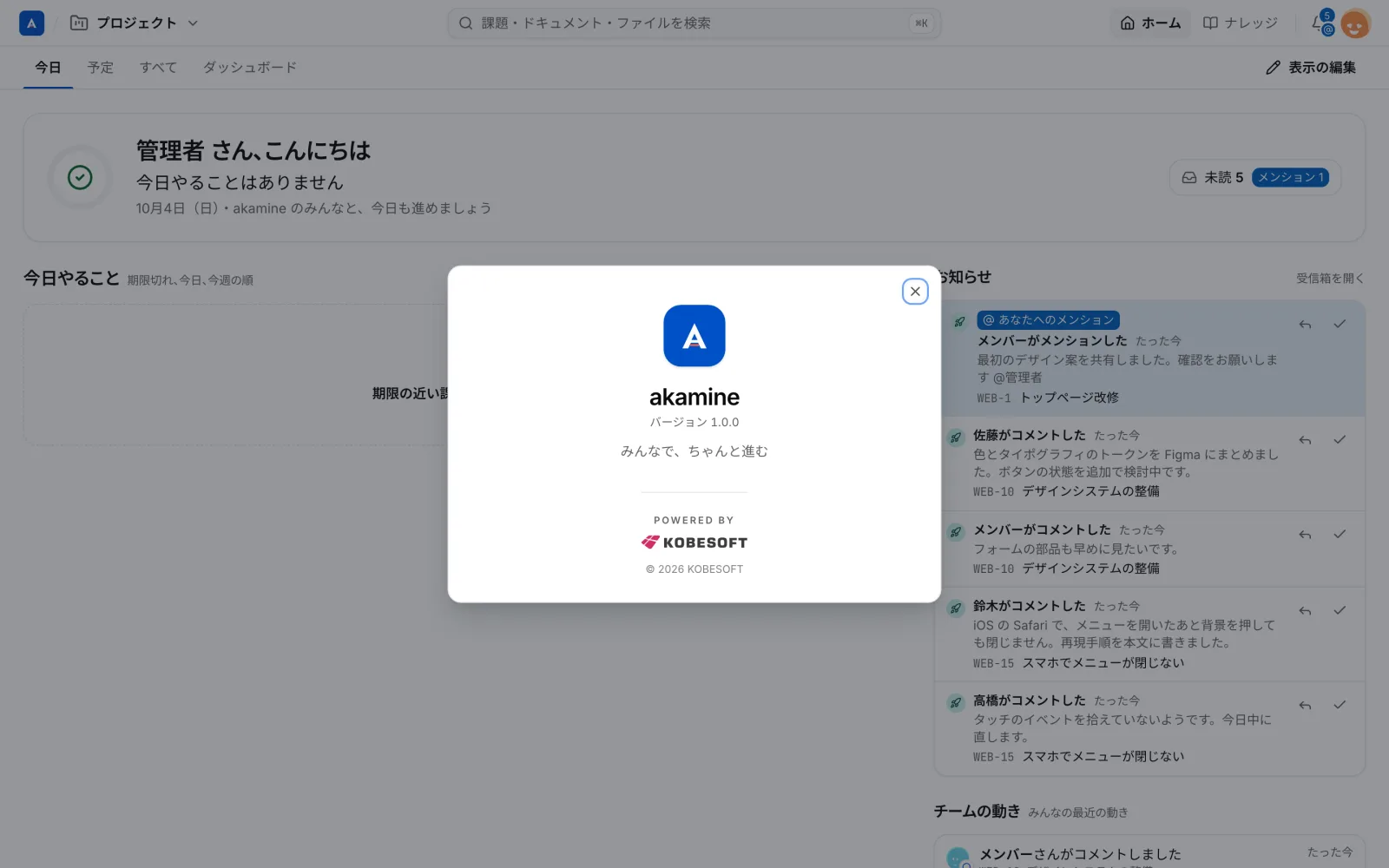Click the メンション 1 badge
This screenshot has width=1389, height=868.
click(1291, 177)
